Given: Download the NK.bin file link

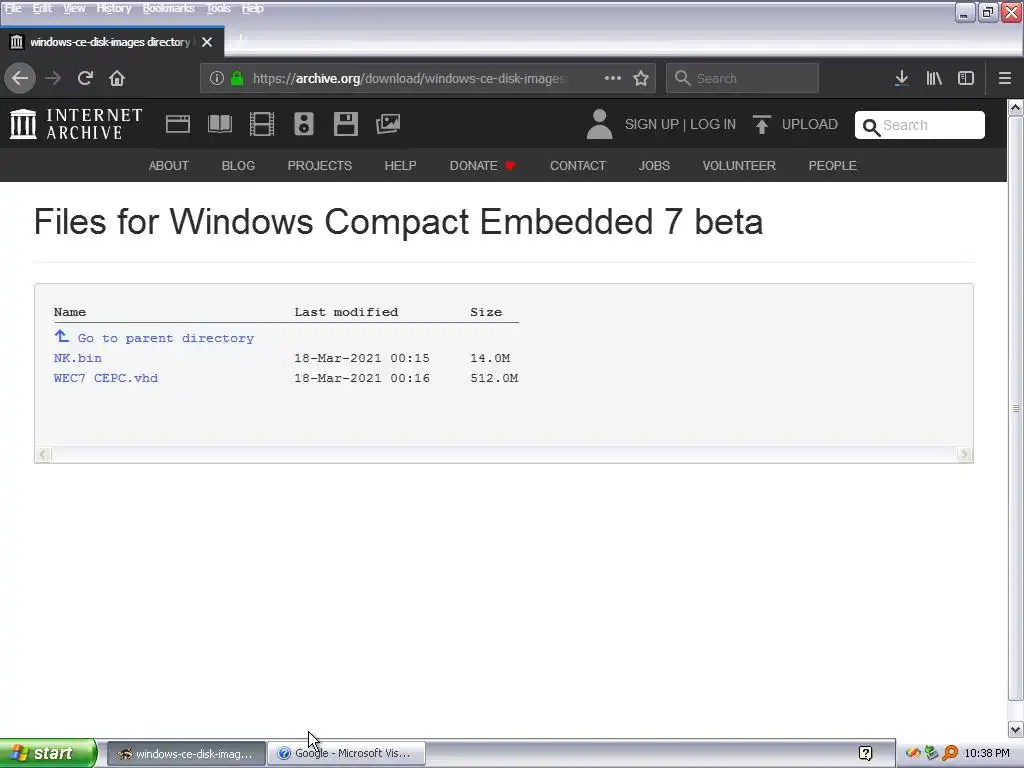Looking at the screenshot, I should (78, 358).
